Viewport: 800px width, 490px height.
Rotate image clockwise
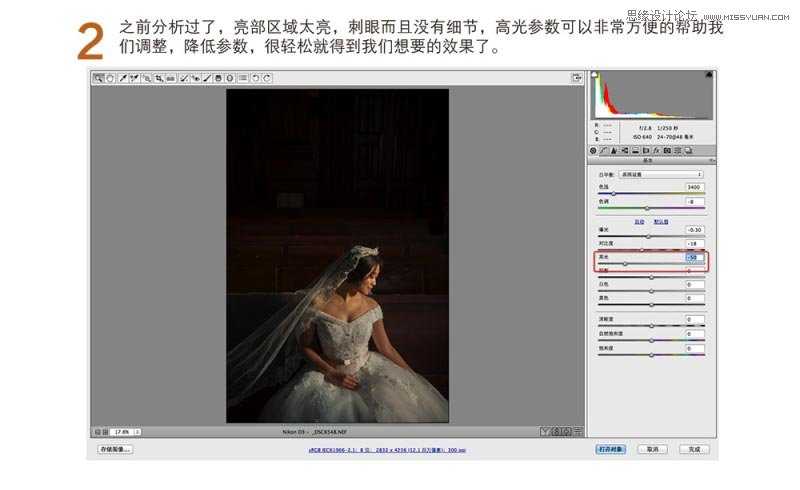click(267, 78)
